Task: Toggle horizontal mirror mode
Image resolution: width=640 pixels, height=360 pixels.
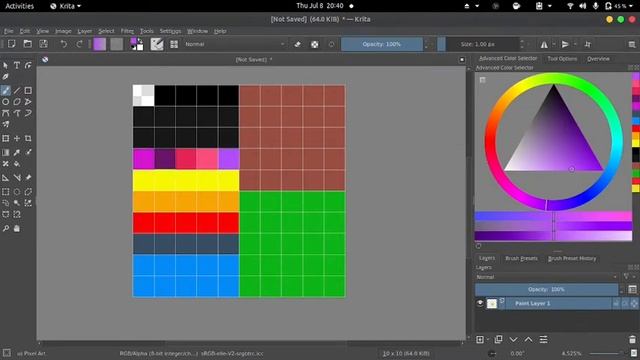Action: pos(544,44)
